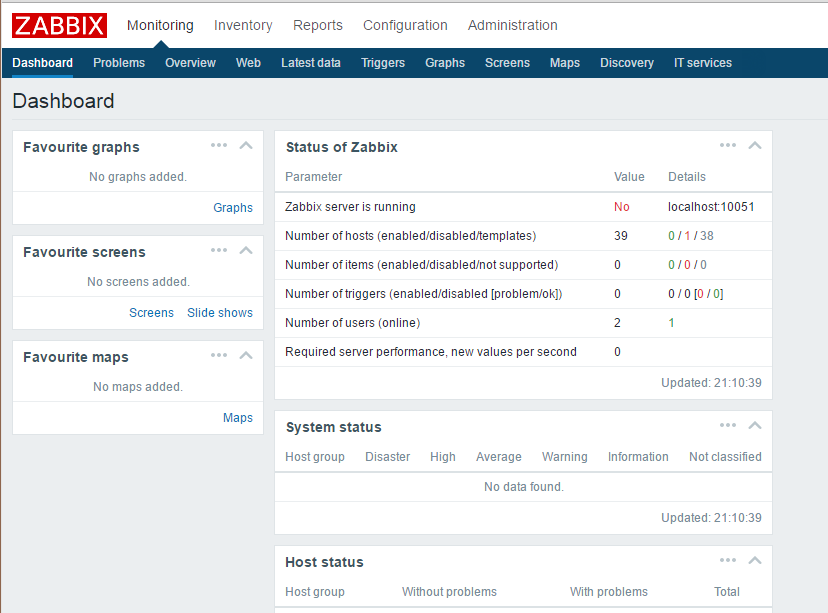Image resolution: width=828 pixels, height=613 pixels.
Task: Click the 'Without problems' column header
Action: click(449, 592)
